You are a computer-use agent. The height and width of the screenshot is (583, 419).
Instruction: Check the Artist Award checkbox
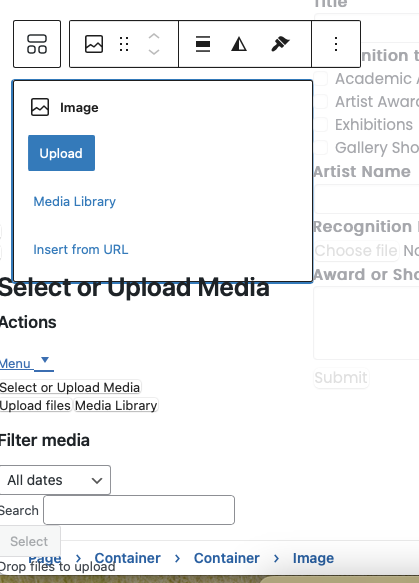click(321, 102)
